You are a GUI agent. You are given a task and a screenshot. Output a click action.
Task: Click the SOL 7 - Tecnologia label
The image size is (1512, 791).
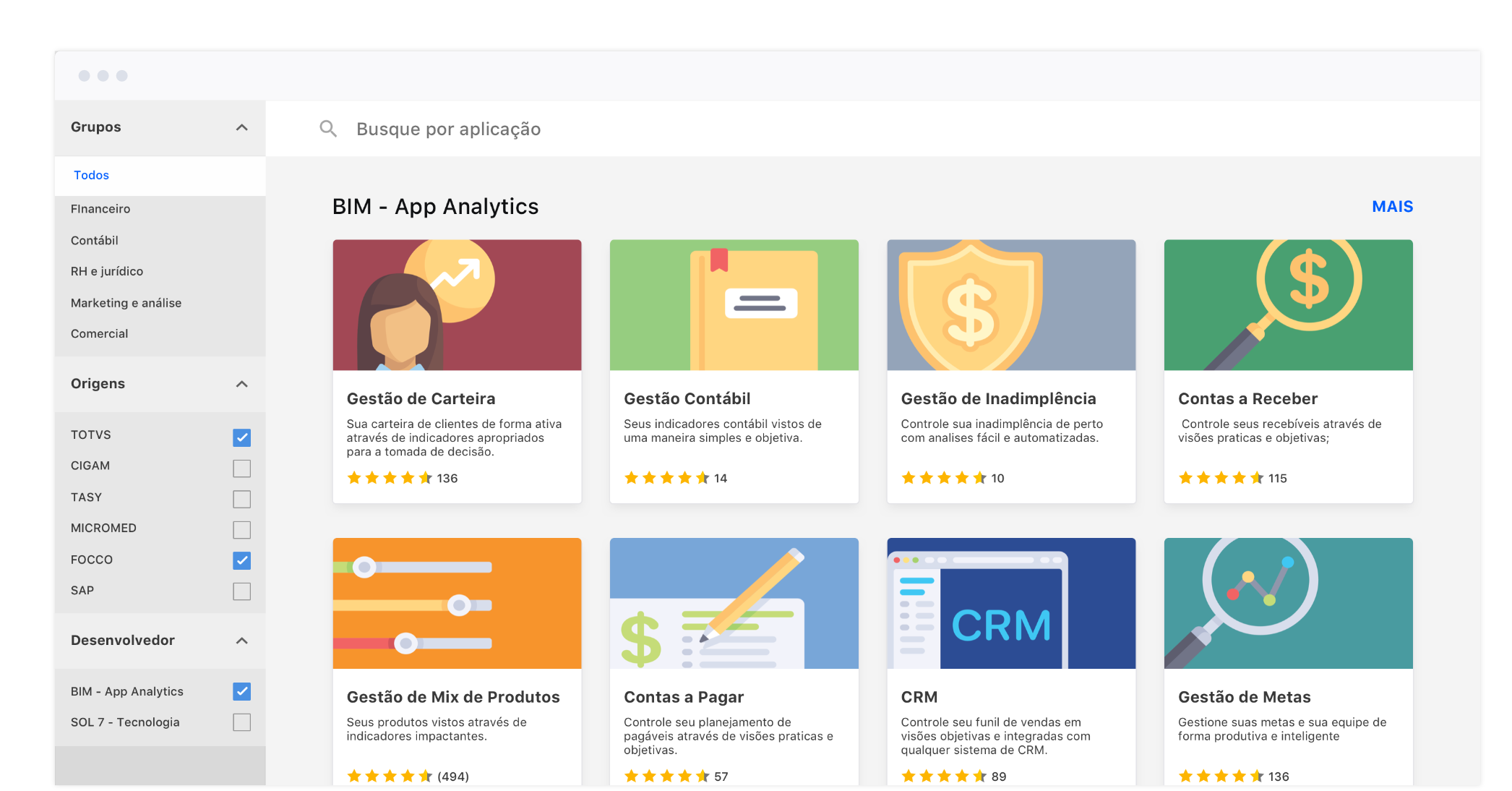click(125, 722)
